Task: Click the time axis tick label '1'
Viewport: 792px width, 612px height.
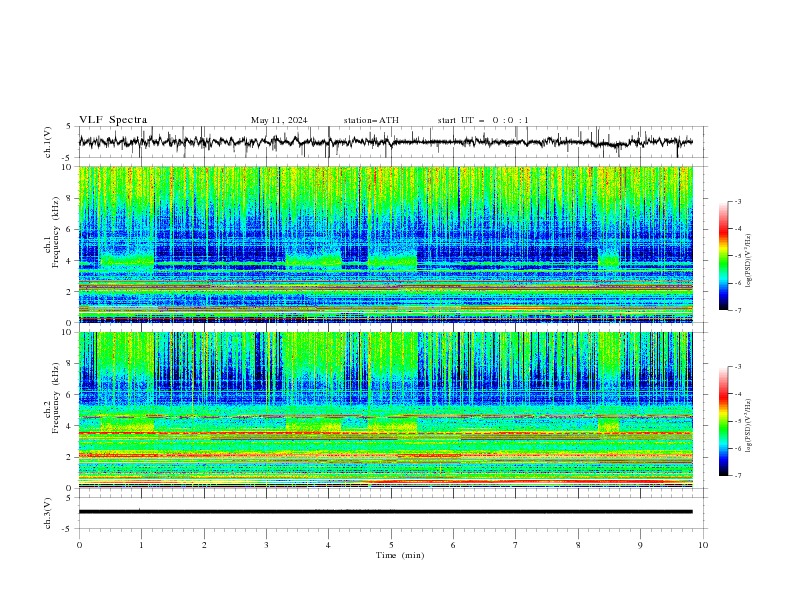Action: click(141, 545)
